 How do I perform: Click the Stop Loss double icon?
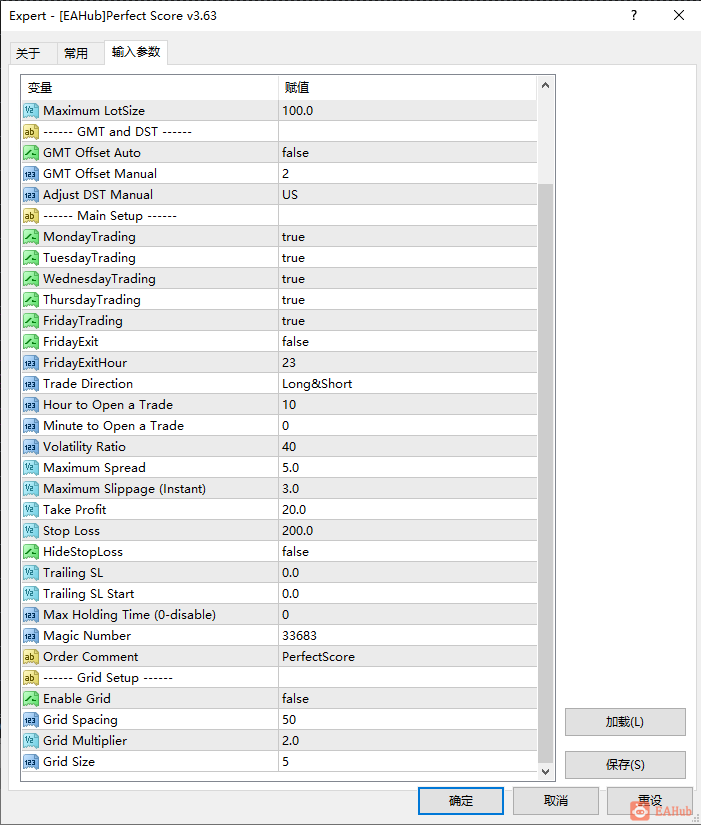(x=31, y=531)
